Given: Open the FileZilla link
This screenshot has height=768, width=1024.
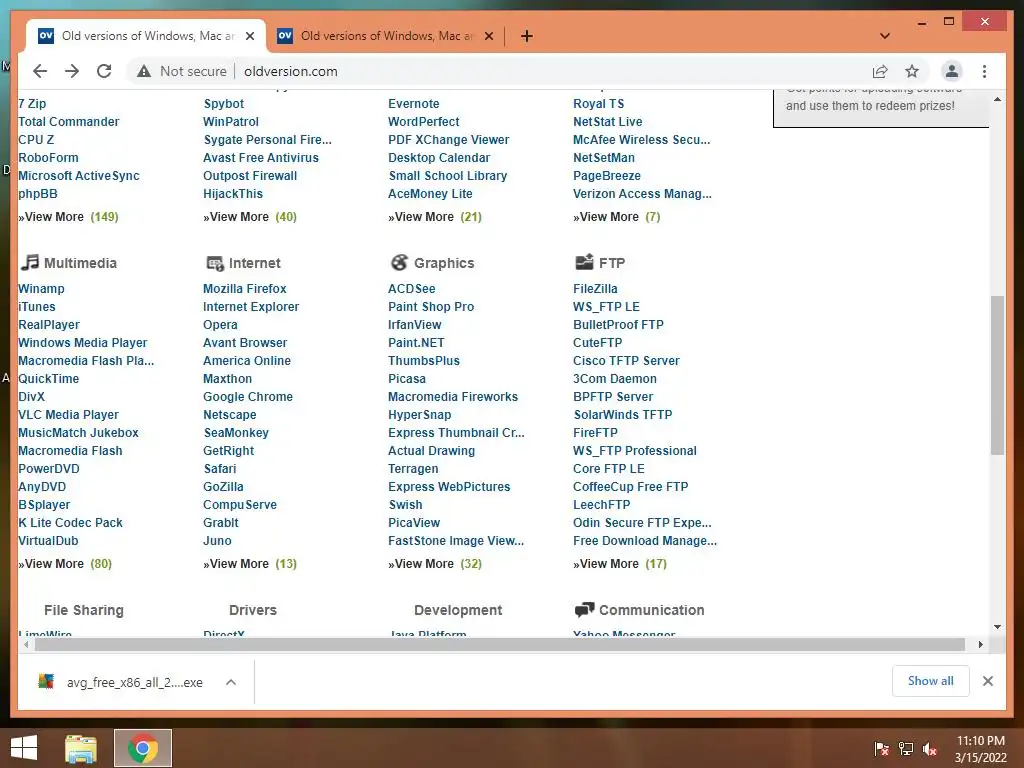Looking at the screenshot, I should 595,289.
